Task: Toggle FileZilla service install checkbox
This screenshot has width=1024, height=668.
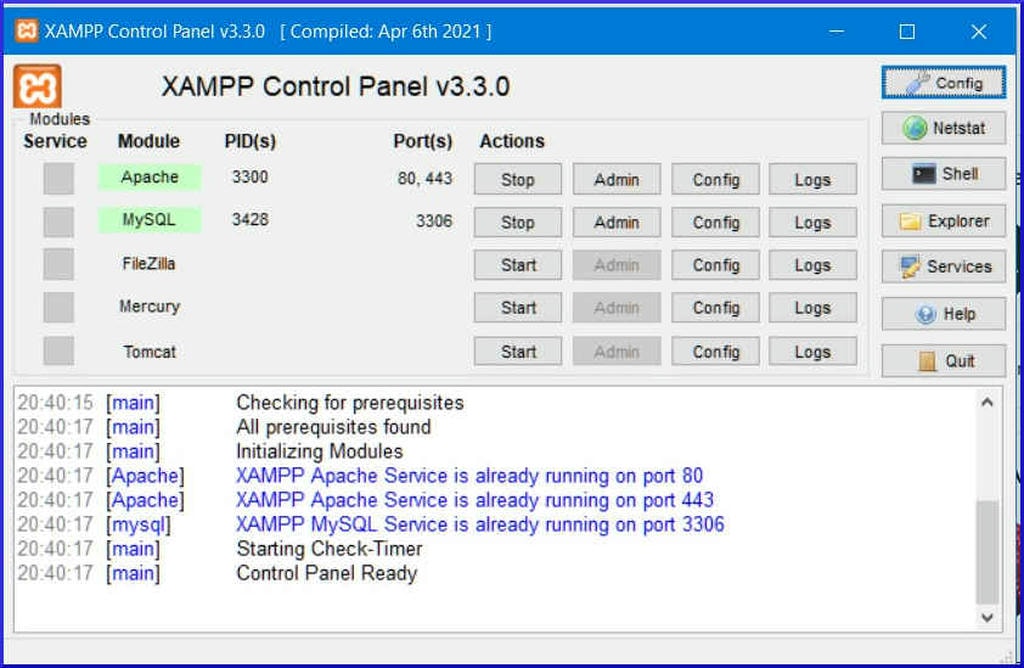Action: coord(58,264)
